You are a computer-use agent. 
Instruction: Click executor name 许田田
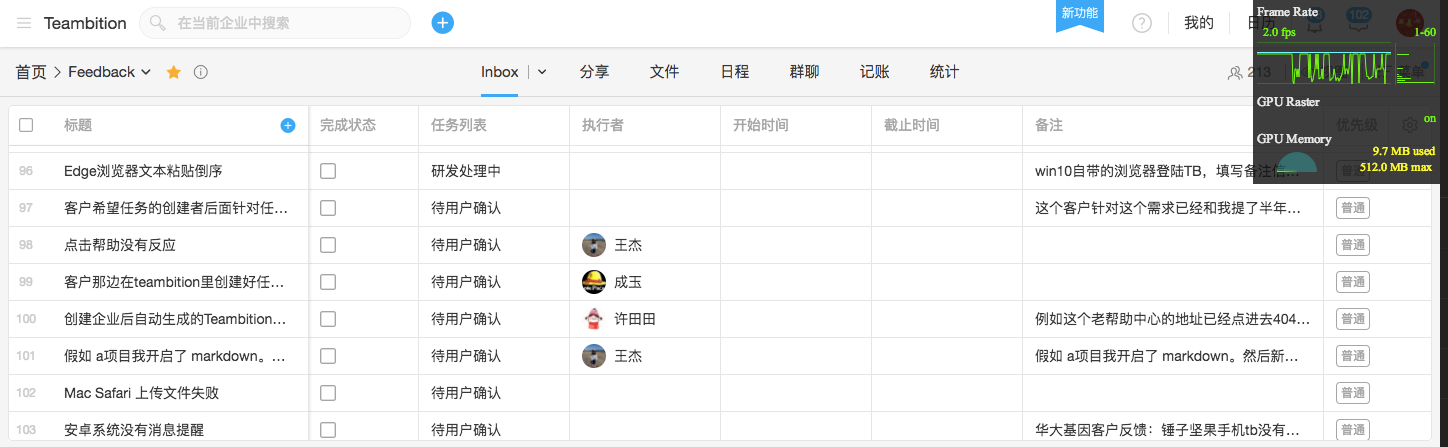tap(635, 319)
